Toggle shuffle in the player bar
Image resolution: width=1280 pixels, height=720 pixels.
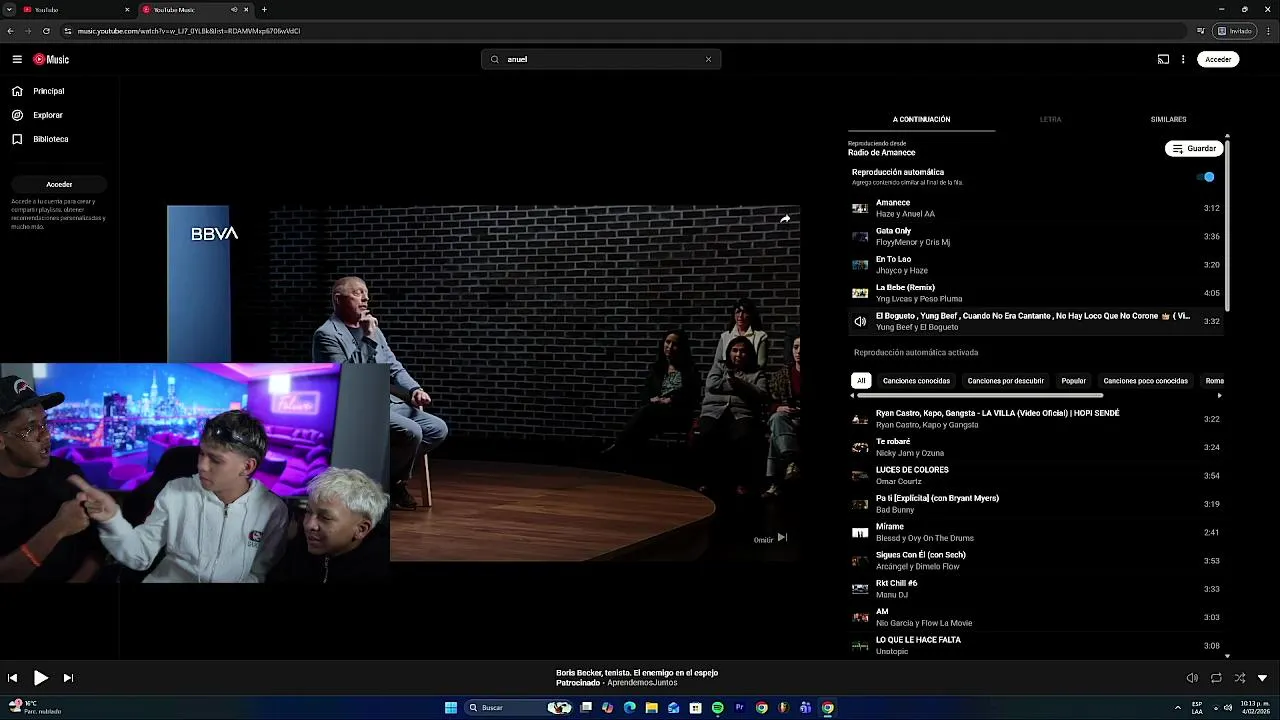pos(1240,678)
